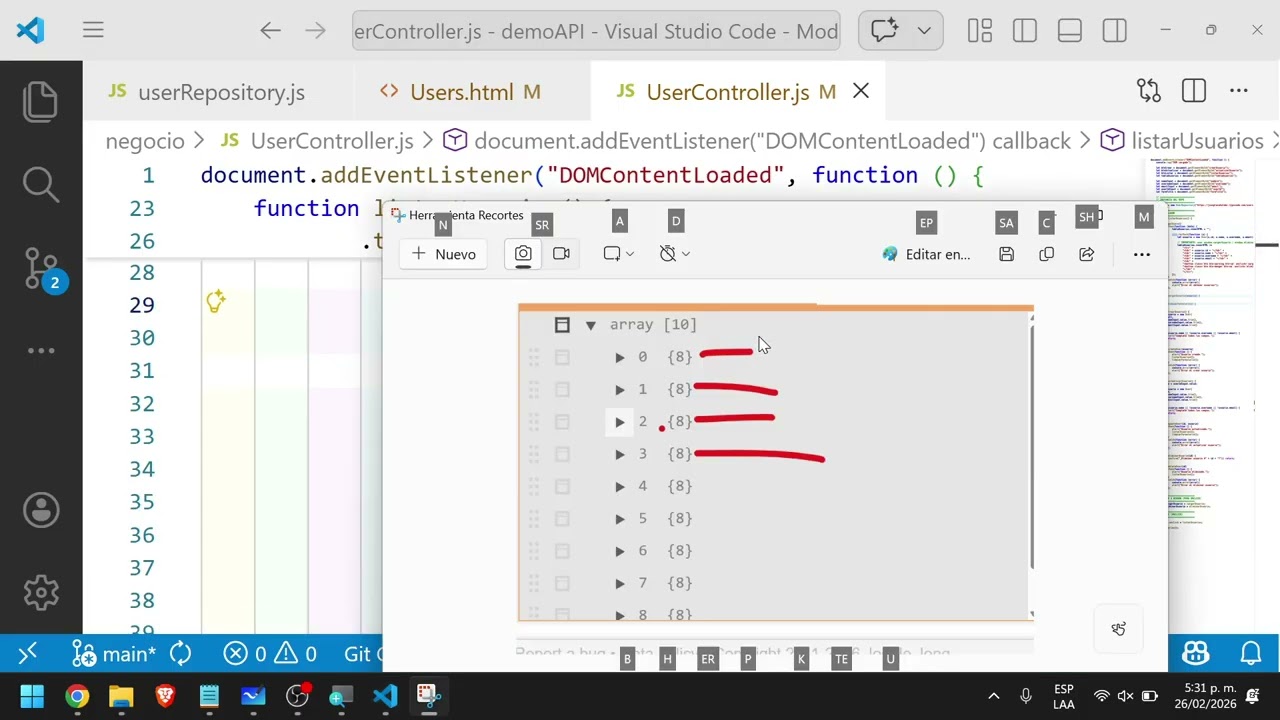Toggle touch writing in Snipping Tool
The height and width of the screenshot is (720, 1280).
pyautogui.click(x=1119, y=629)
